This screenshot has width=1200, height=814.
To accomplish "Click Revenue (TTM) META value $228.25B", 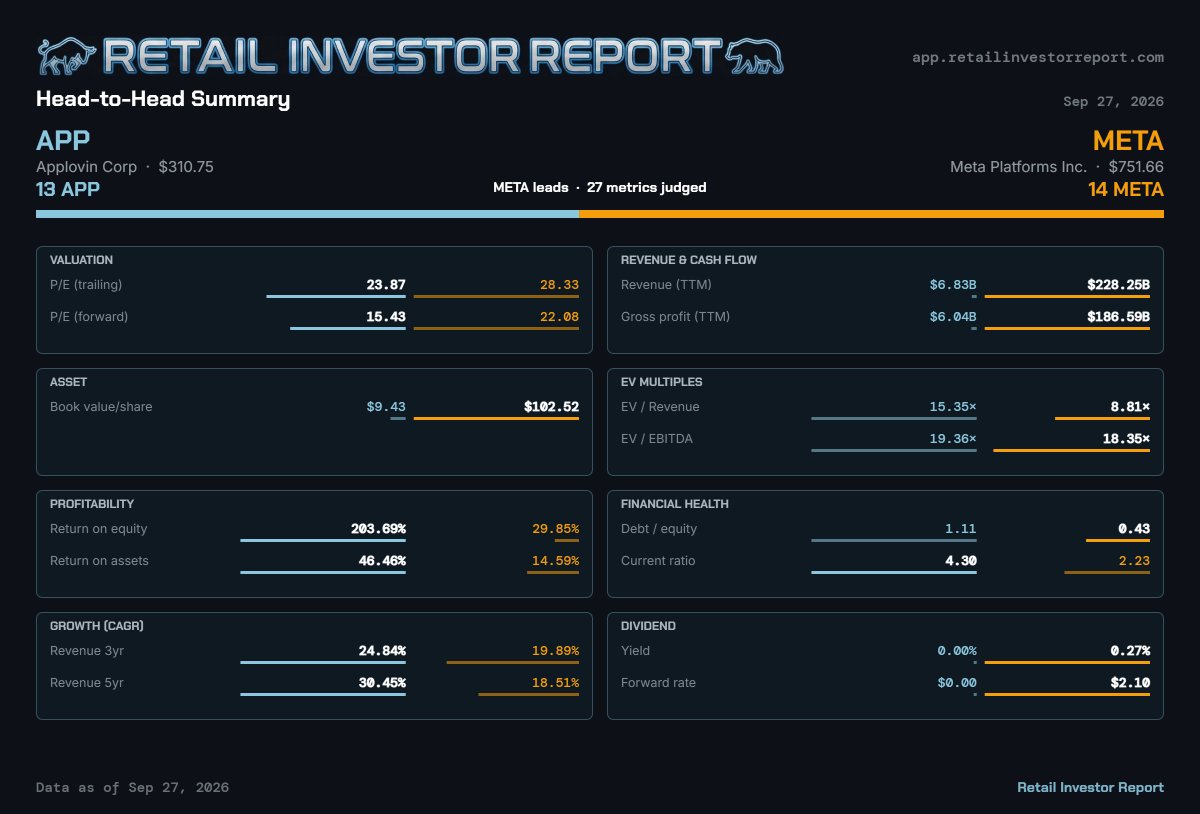I will coord(1118,285).
